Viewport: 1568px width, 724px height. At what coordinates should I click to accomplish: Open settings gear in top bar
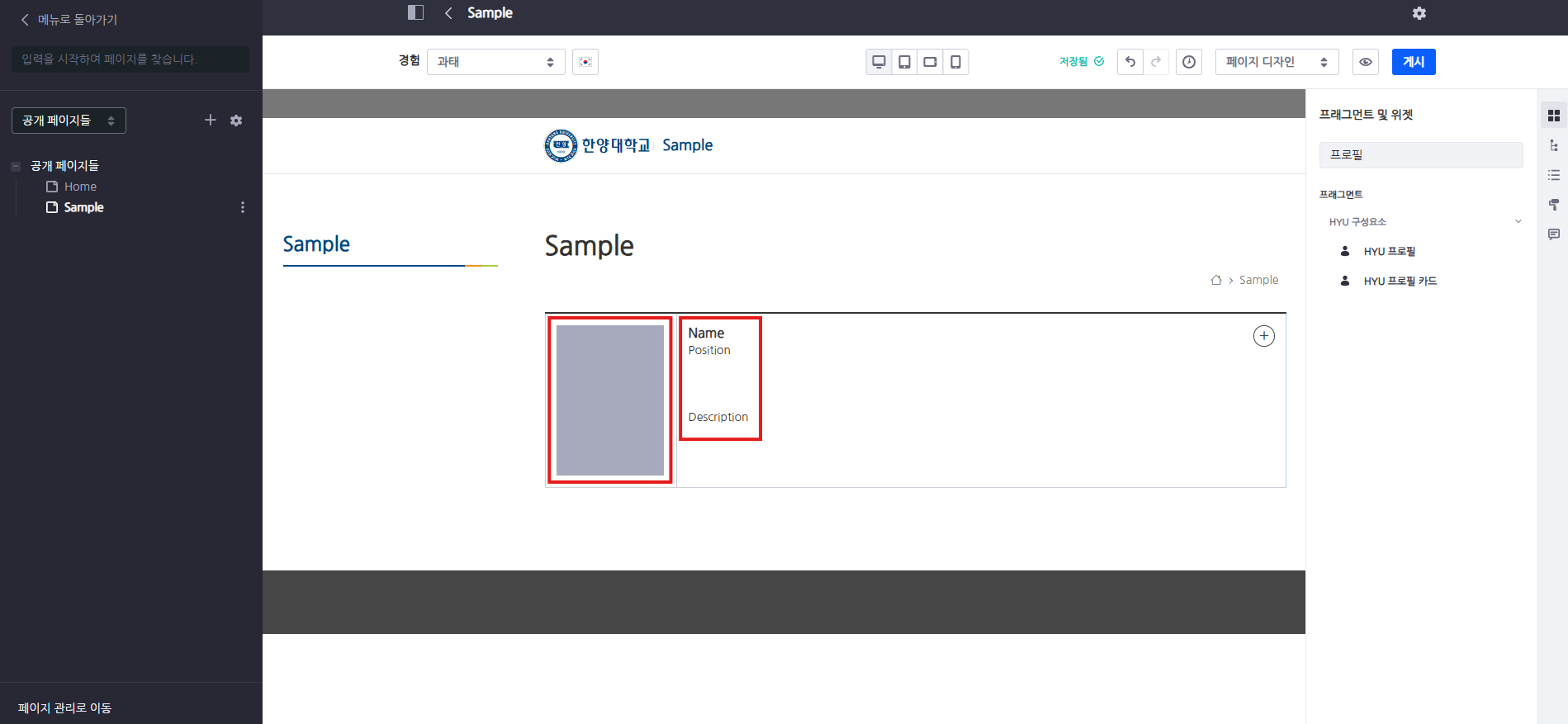click(x=1419, y=13)
